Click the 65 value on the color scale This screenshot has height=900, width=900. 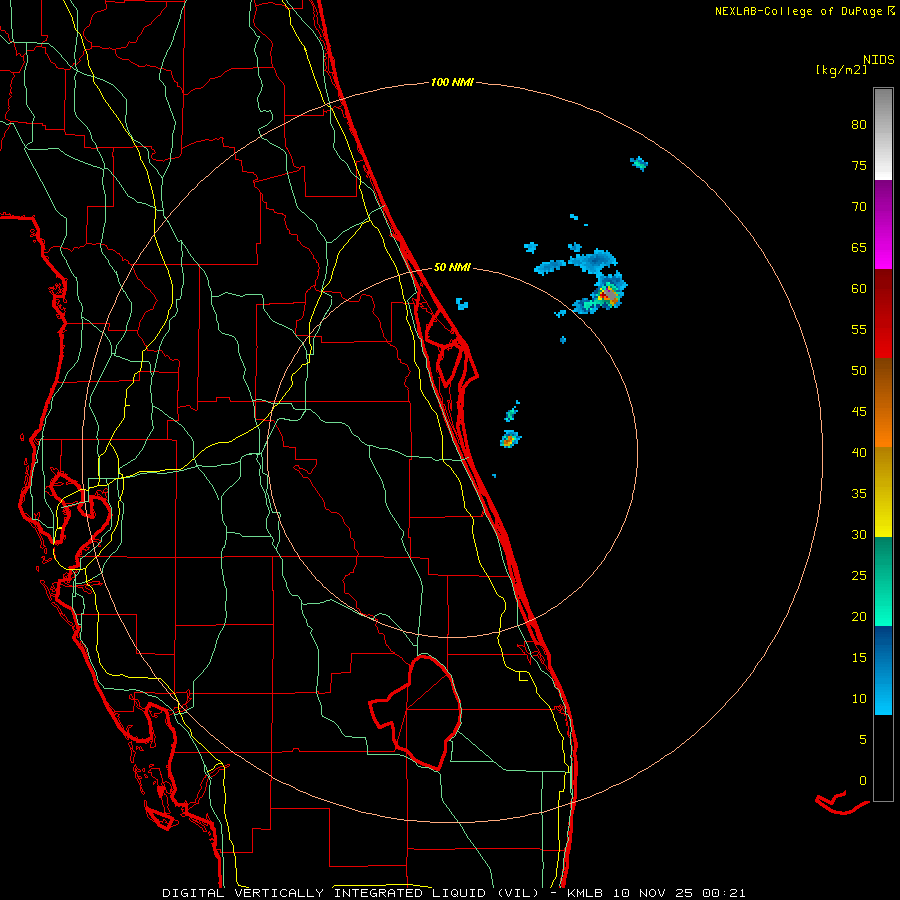click(859, 247)
